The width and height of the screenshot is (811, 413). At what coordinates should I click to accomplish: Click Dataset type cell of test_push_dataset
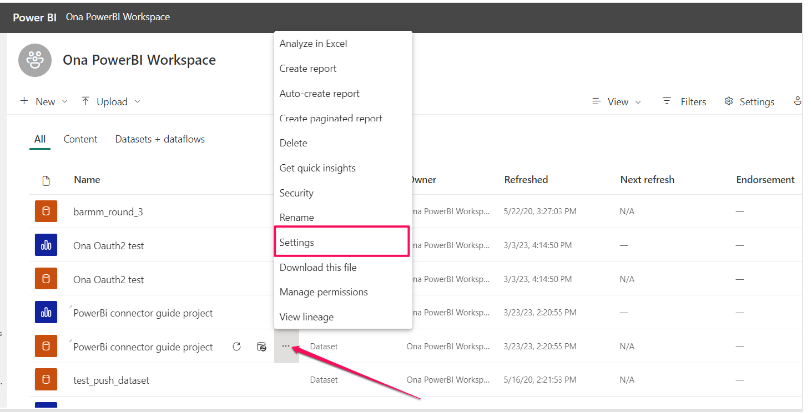pyautogui.click(x=324, y=380)
